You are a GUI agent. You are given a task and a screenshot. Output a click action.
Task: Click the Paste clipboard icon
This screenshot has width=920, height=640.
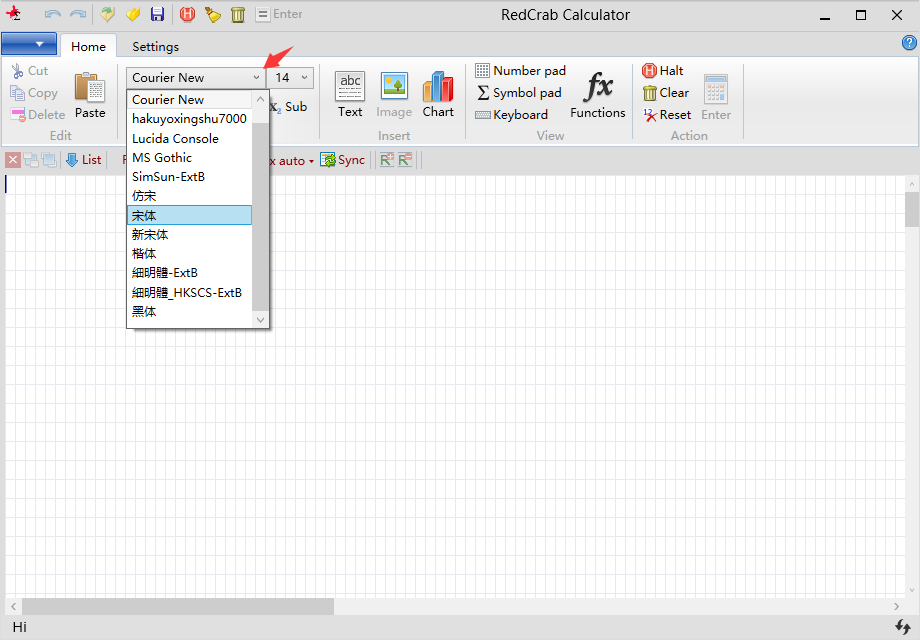click(90, 95)
